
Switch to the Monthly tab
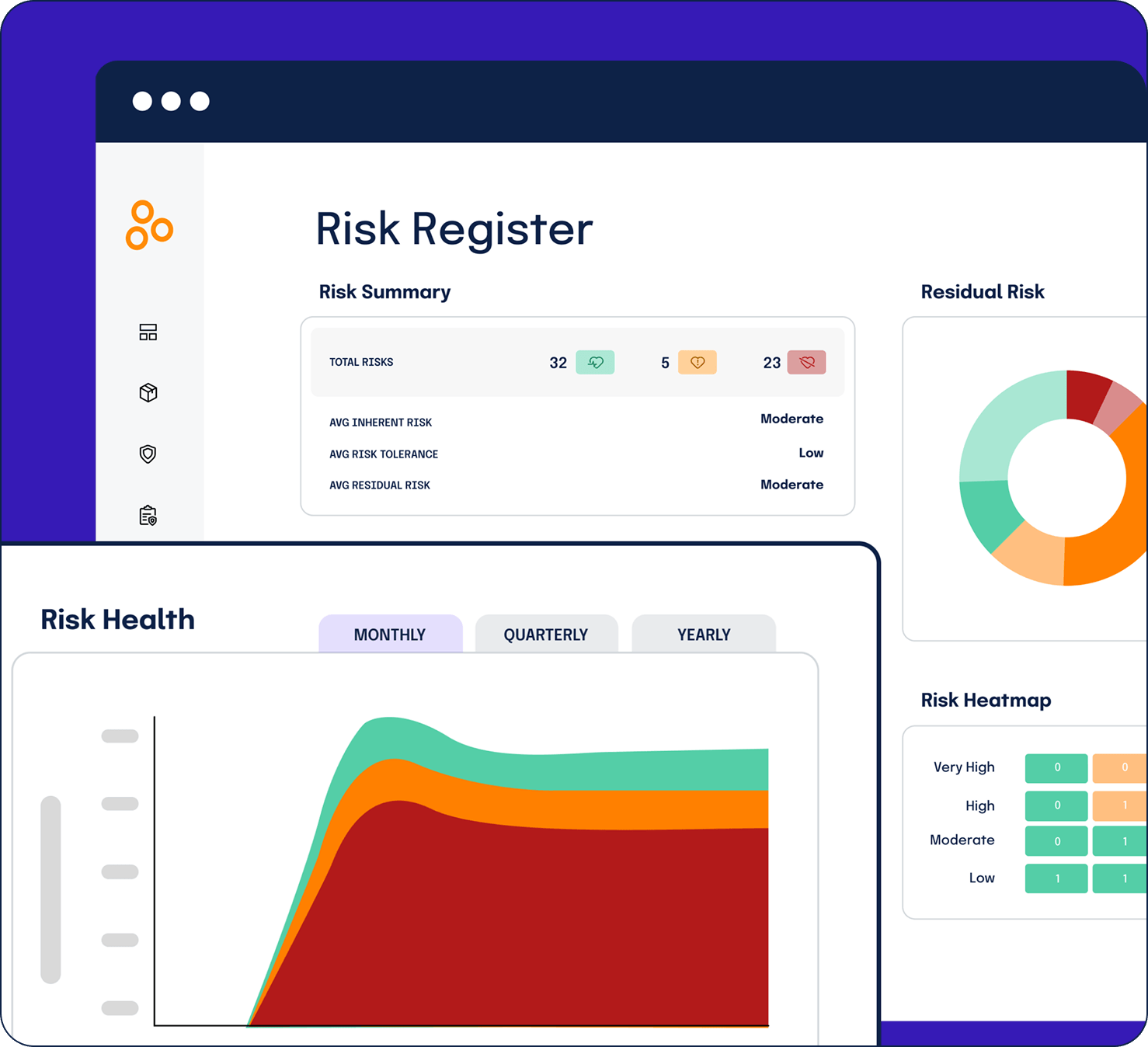tap(390, 635)
